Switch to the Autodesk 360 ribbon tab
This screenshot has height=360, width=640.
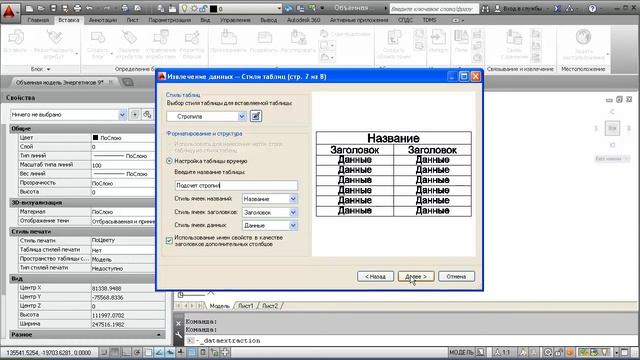304,20
